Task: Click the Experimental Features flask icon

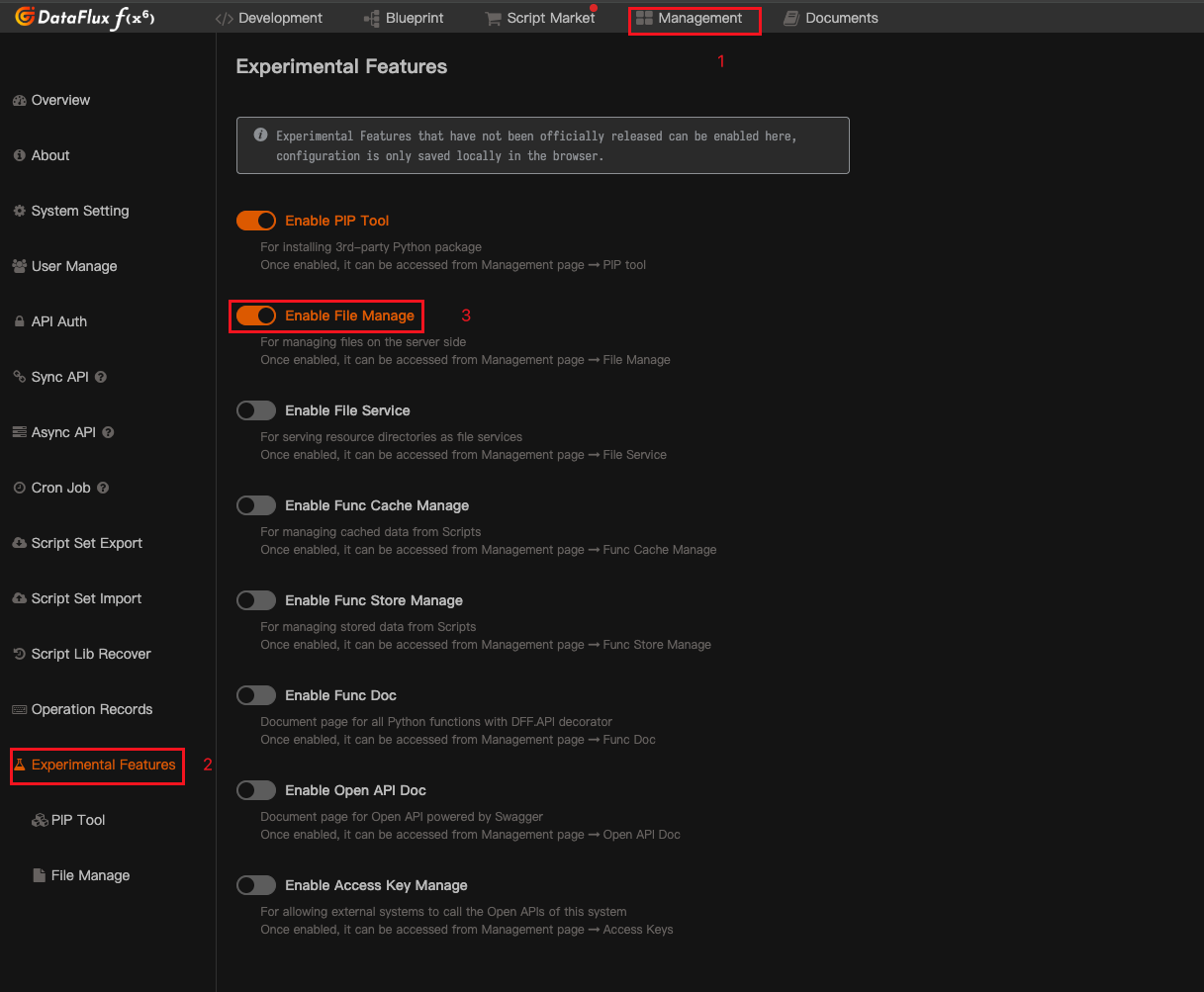Action: 19,765
